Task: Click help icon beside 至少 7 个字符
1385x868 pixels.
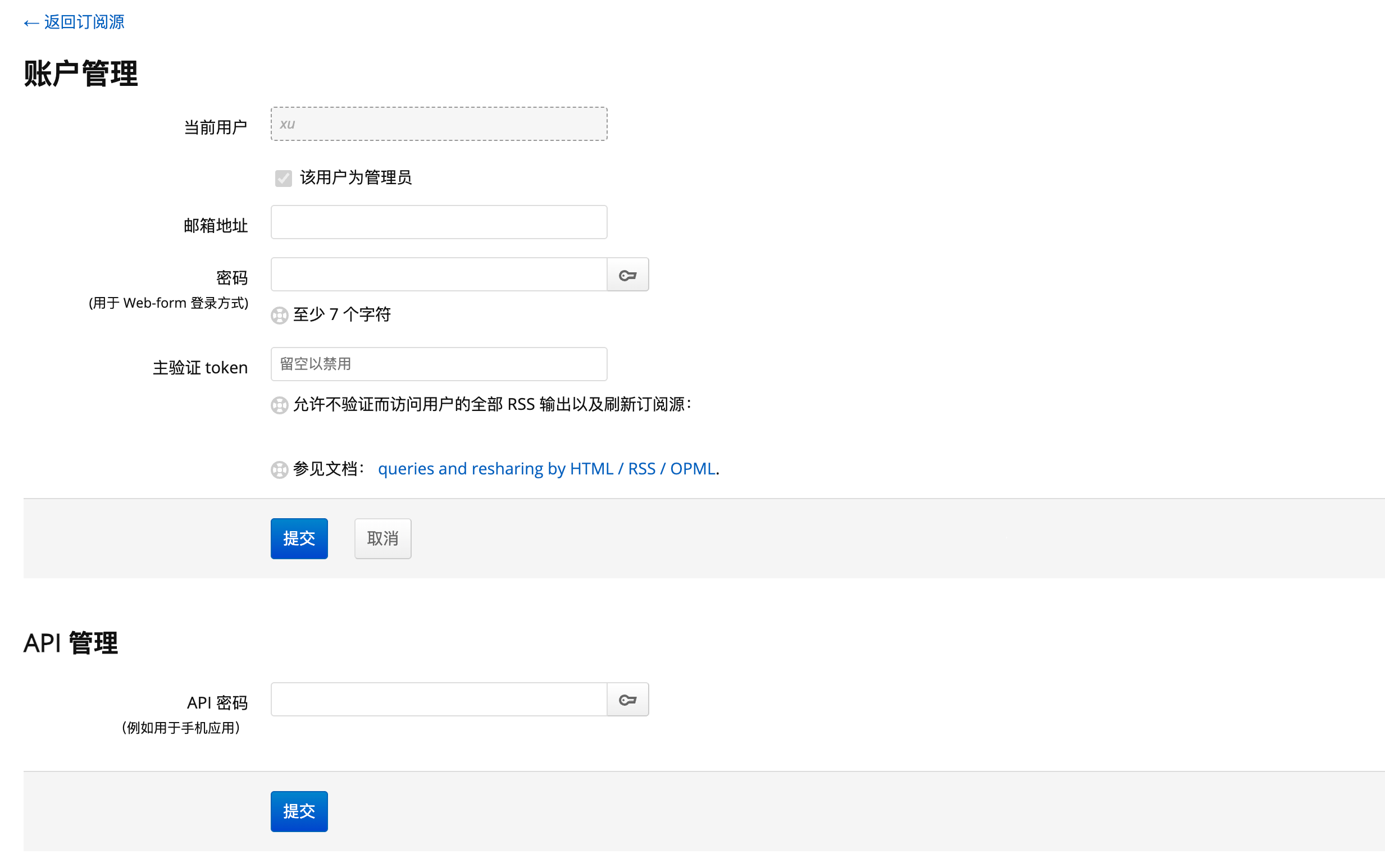Action: click(x=279, y=315)
